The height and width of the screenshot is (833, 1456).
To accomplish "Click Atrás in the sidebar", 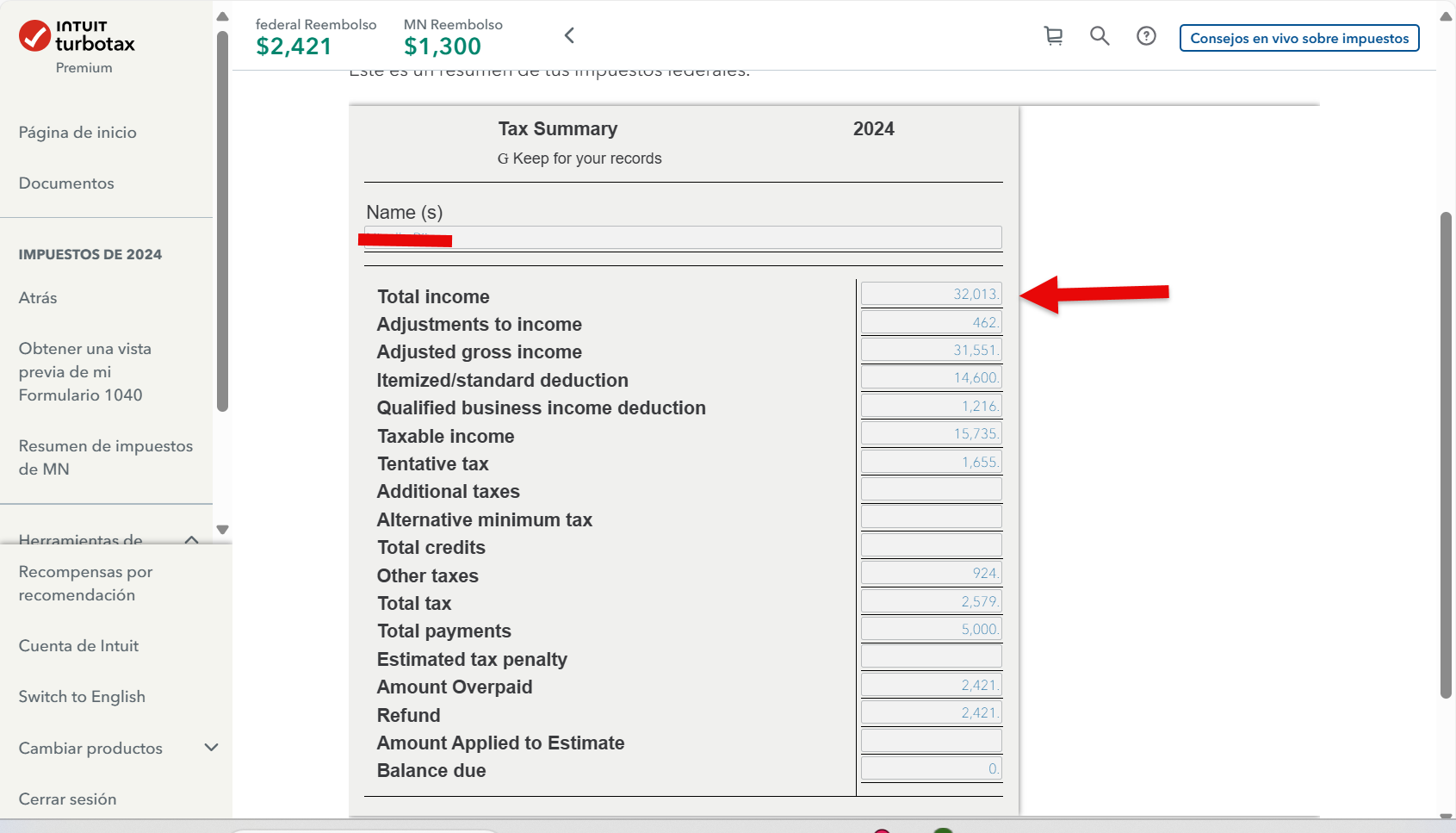I will click(x=38, y=298).
